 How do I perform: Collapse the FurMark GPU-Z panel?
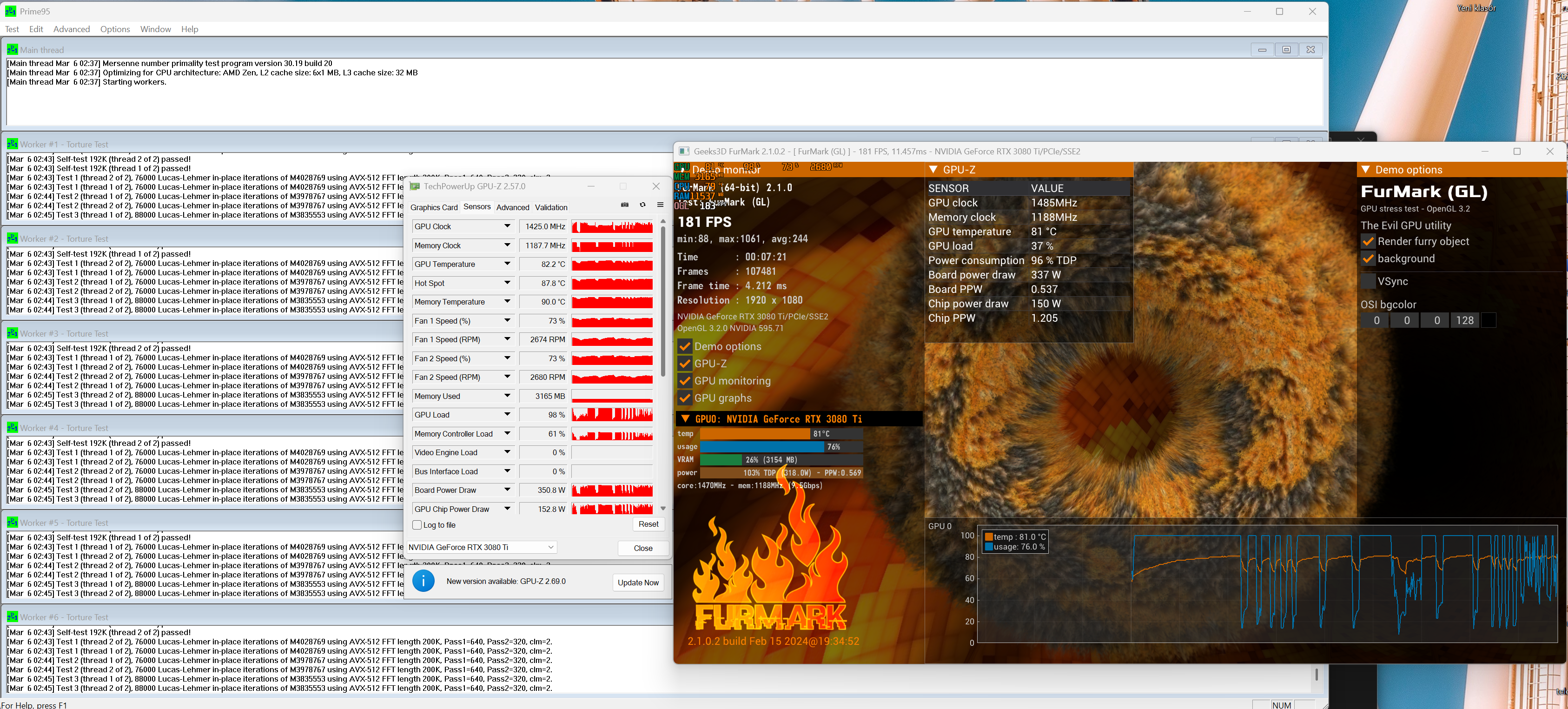pyautogui.click(x=933, y=169)
